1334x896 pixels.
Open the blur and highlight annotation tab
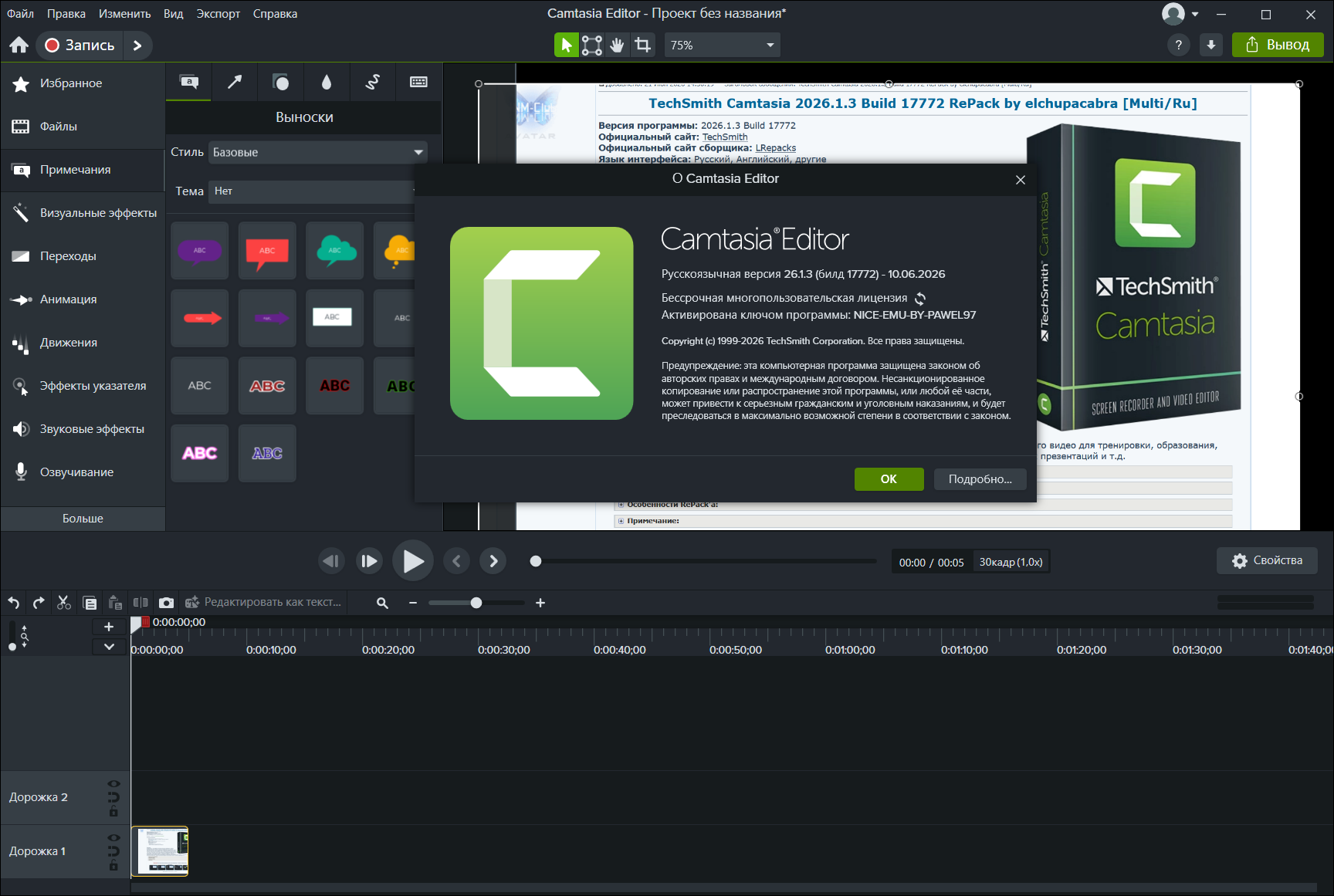coord(327,82)
